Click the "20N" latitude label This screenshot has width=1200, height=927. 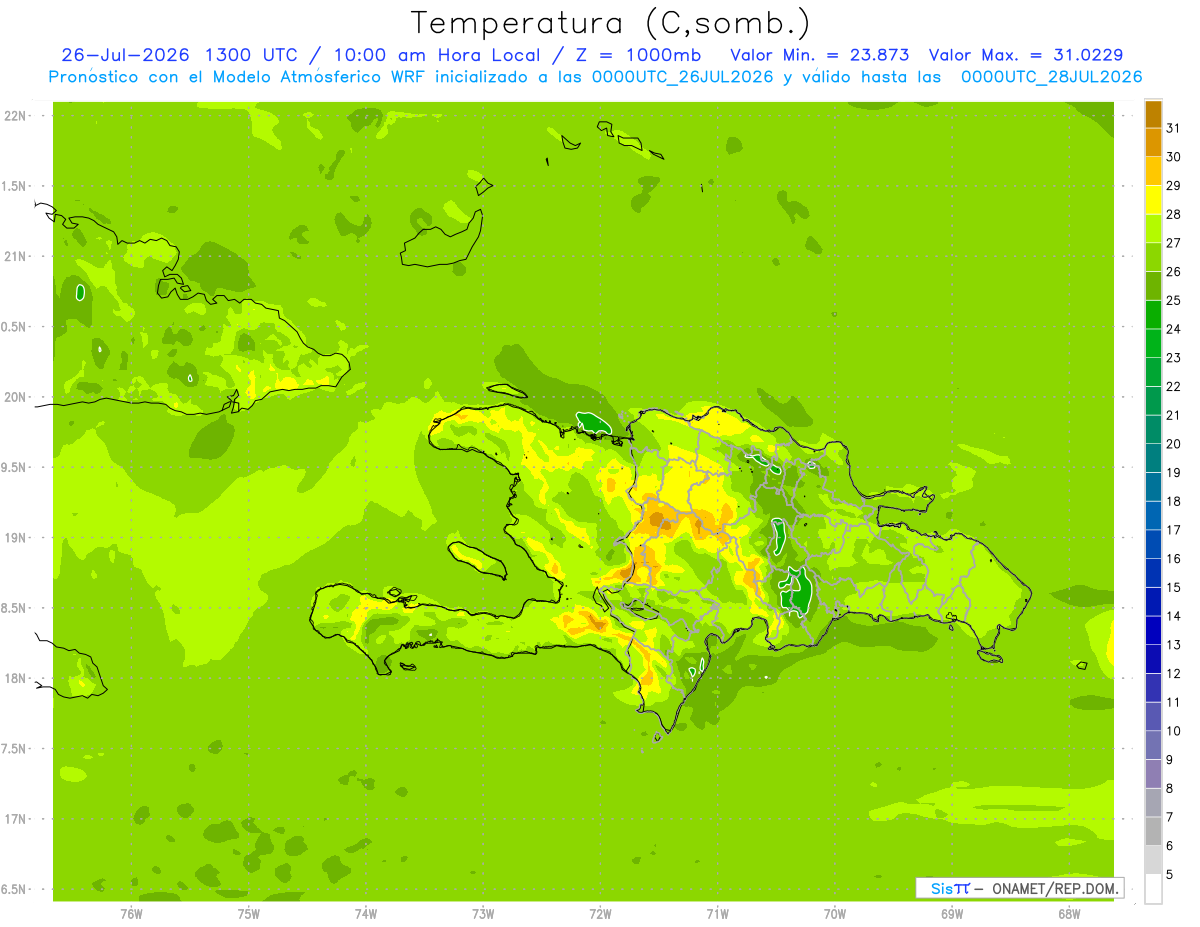pos(15,397)
